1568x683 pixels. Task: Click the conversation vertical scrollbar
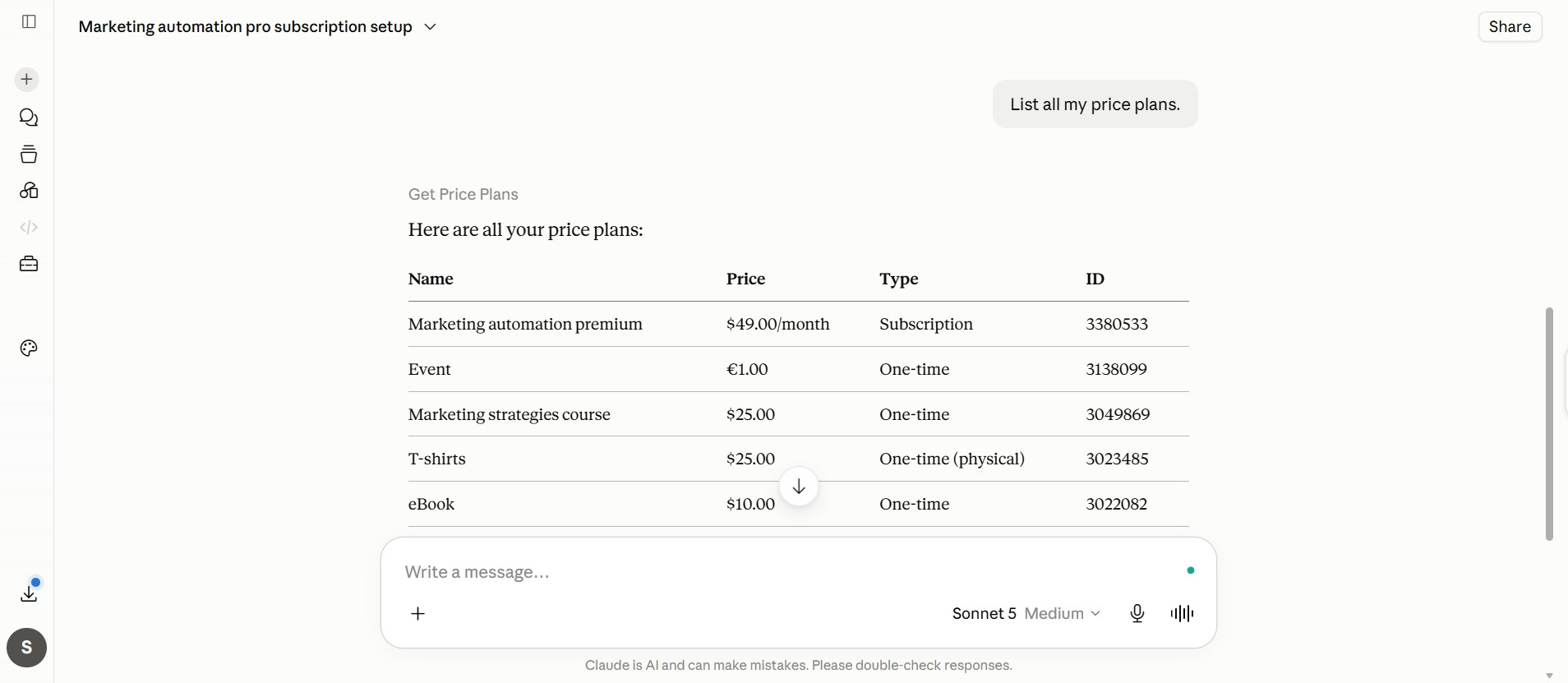[x=1549, y=424]
